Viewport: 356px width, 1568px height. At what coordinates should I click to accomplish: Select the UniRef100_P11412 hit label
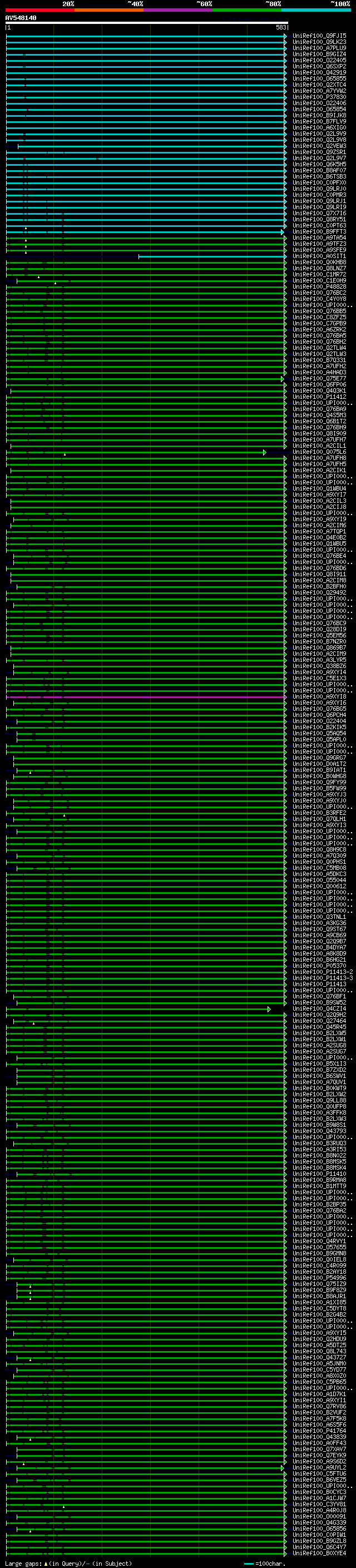[x=319, y=397]
